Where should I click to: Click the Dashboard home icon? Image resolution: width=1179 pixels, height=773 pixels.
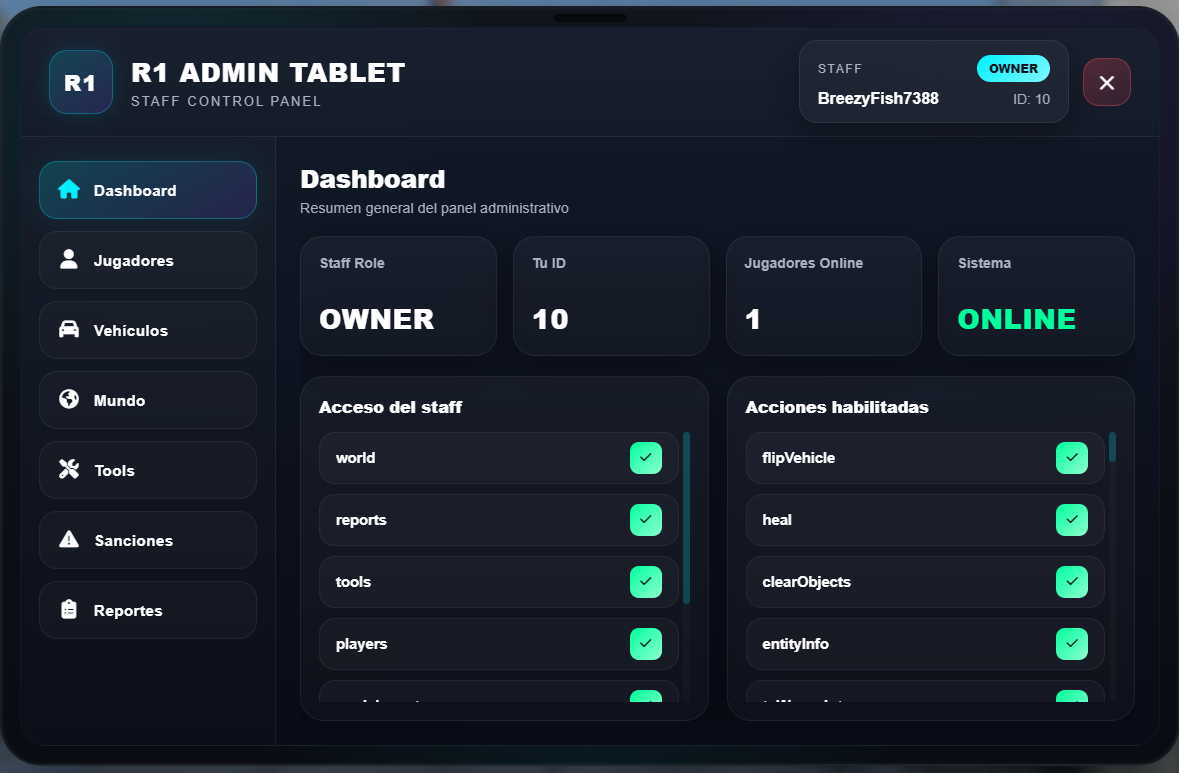69,189
